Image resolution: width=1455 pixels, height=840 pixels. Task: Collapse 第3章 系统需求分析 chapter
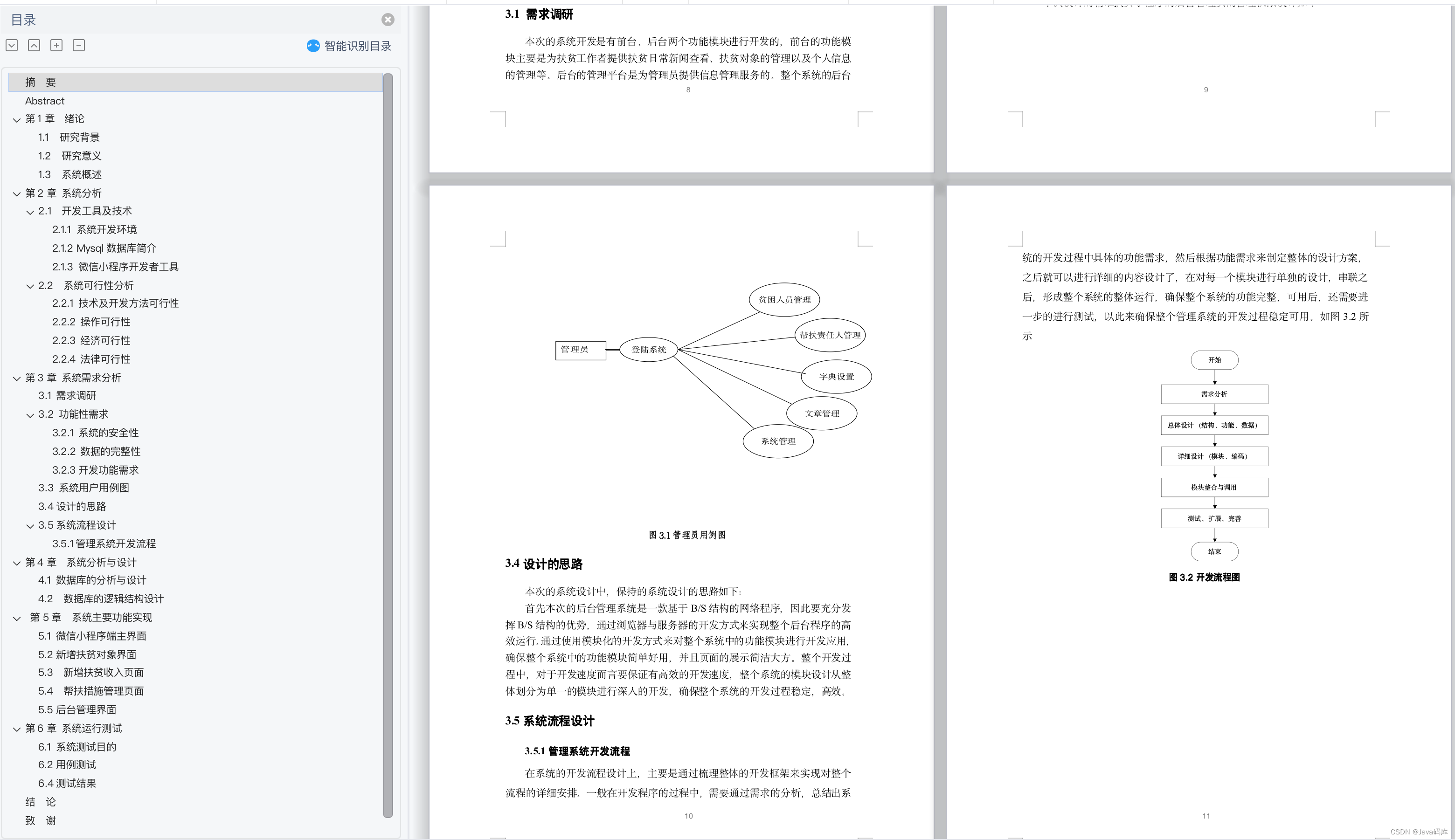click(17, 378)
